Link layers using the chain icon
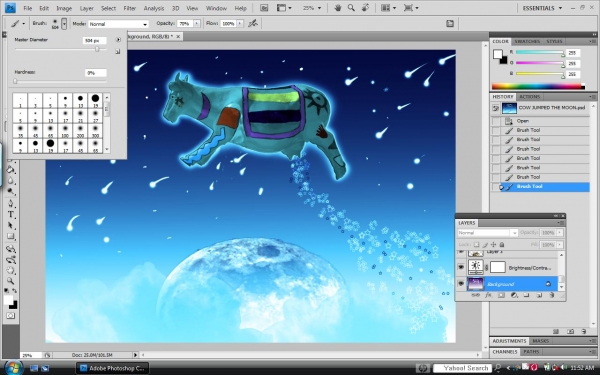600x375 pixels. click(475, 295)
